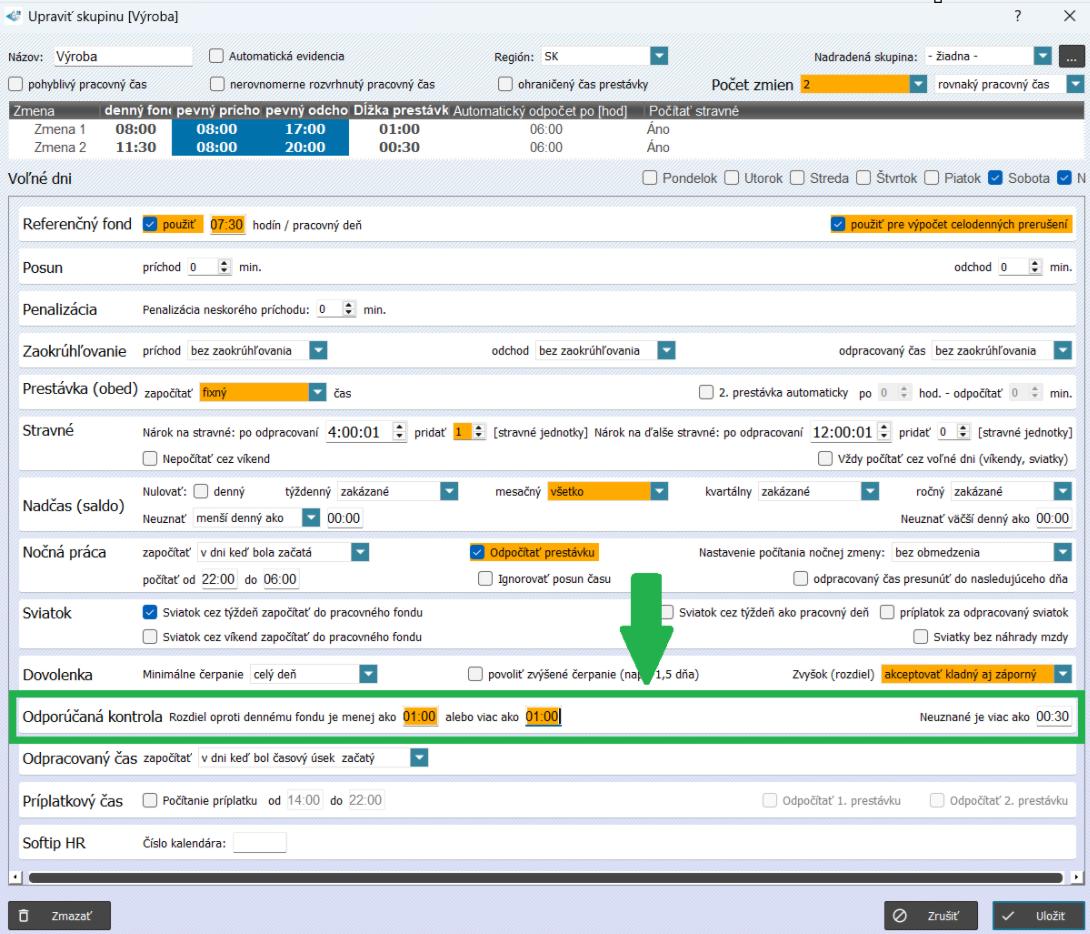The height and width of the screenshot is (934, 1090).
Task: Expand the Počet zmien dropdown
Action: click(x=920, y=85)
